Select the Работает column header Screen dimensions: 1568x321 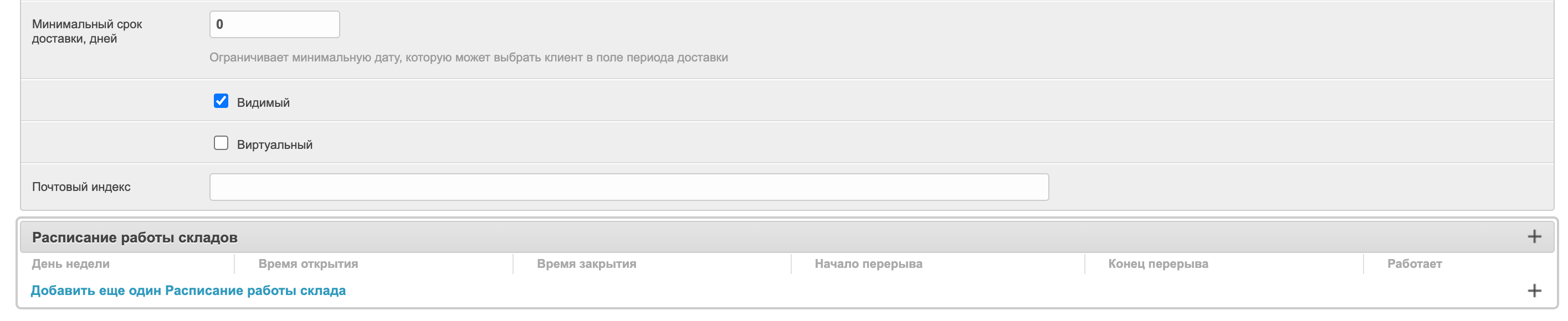coord(1414,264)
